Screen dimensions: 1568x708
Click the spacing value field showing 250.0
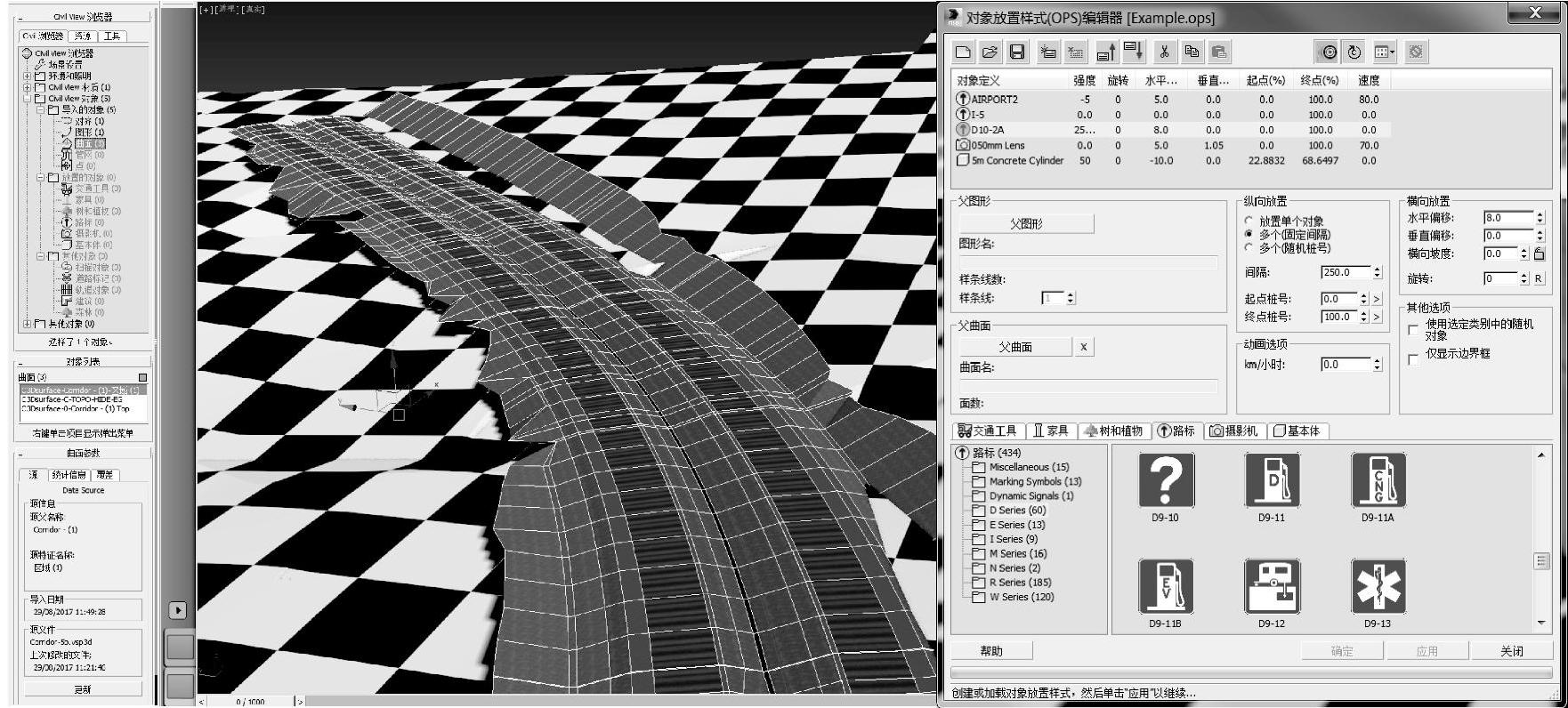pos(1346,272)
